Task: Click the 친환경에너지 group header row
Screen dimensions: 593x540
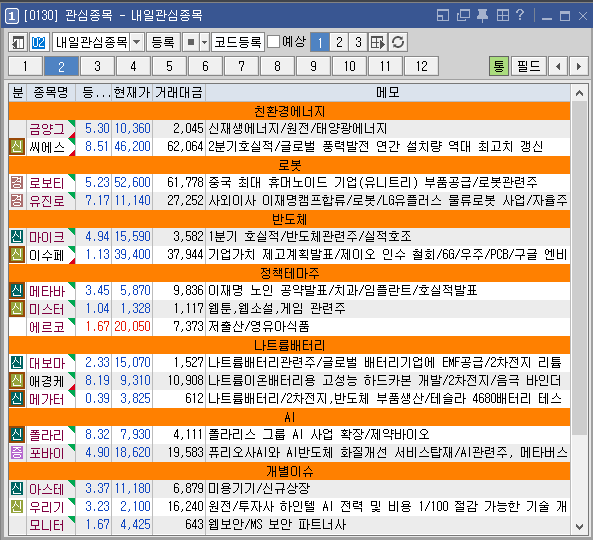Action: coord(289,111)
